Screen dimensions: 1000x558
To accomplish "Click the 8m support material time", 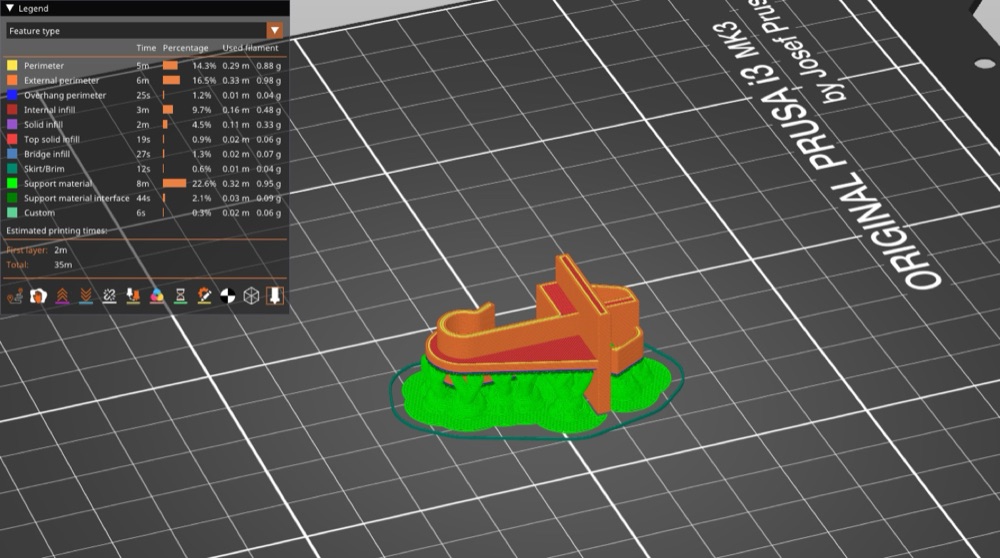I will click(x=142, y=183).
